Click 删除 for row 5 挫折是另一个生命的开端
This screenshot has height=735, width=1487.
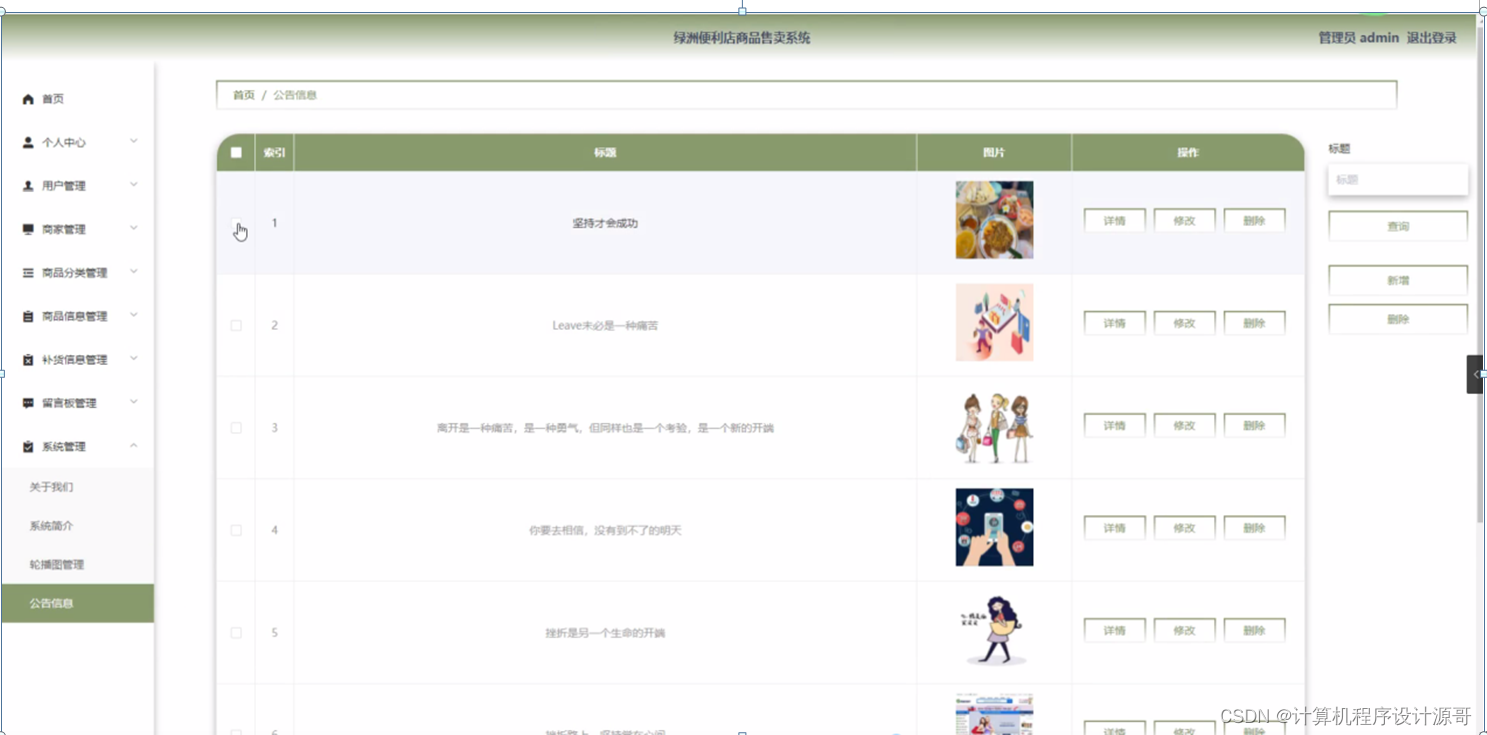pos(1255,631)
